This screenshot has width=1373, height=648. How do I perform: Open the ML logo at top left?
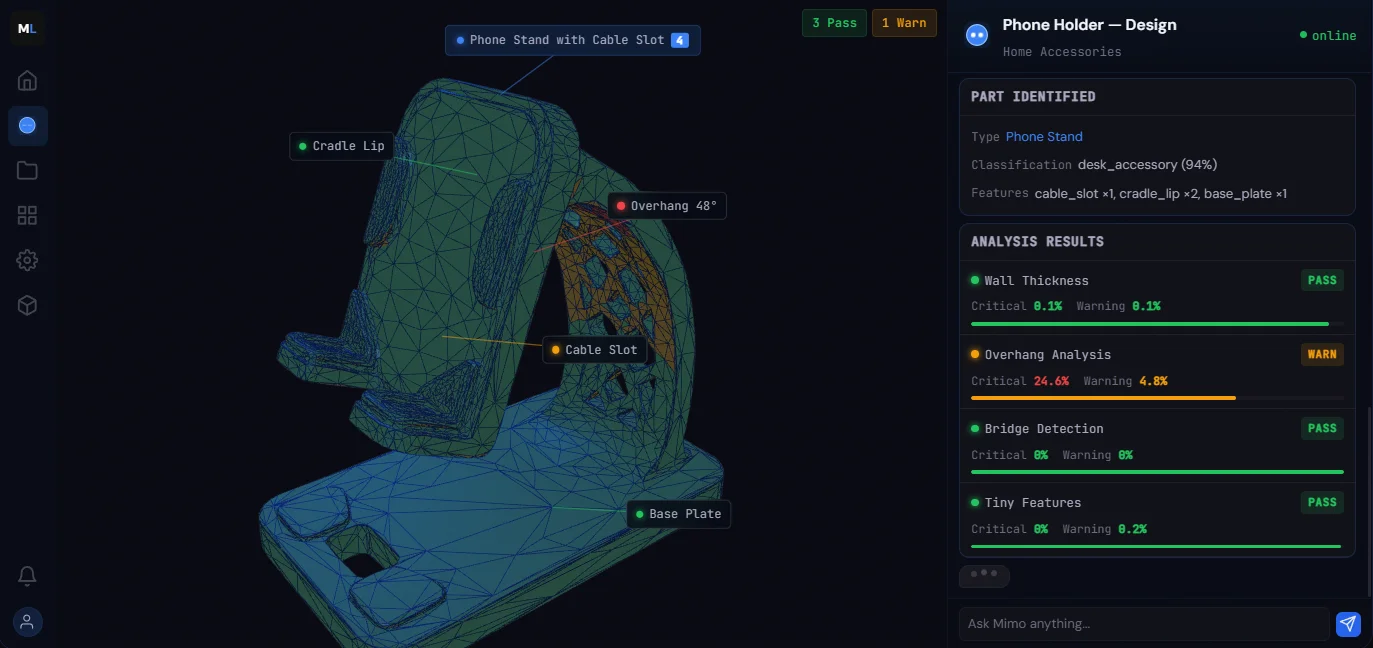pyautogui.click(x=27, y=28)
